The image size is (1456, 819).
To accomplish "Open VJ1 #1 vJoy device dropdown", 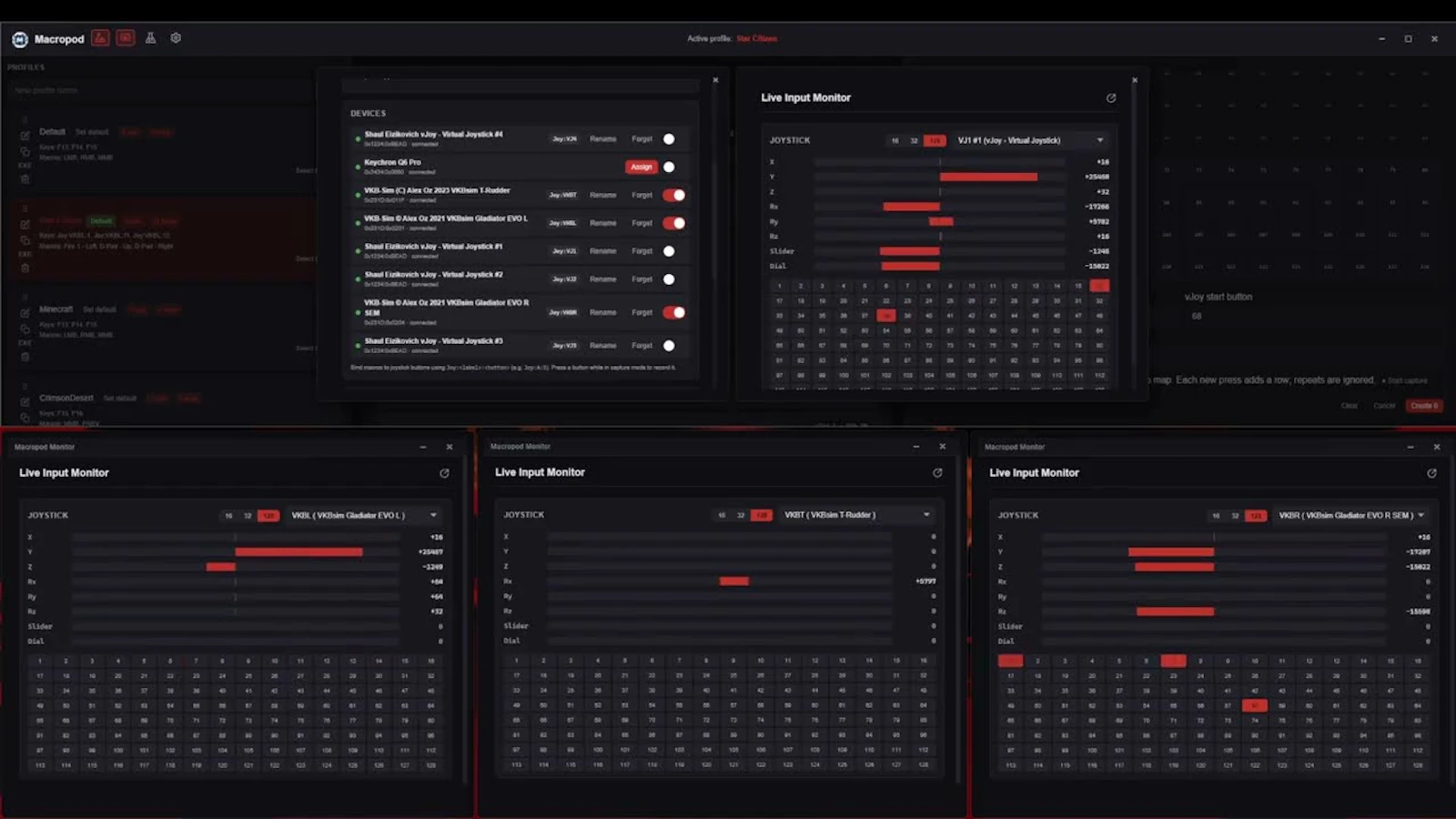I will pyautogui.click(x=1030, y=140).
